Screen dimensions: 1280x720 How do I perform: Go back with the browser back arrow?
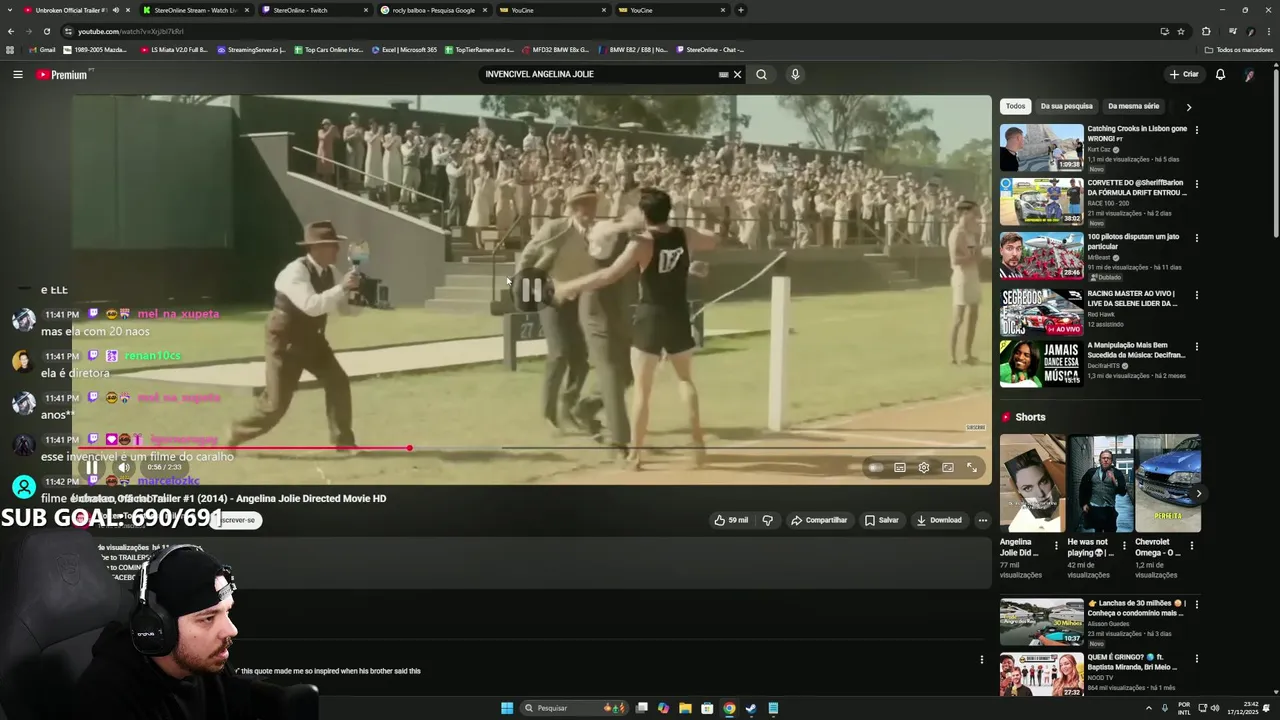10,31
